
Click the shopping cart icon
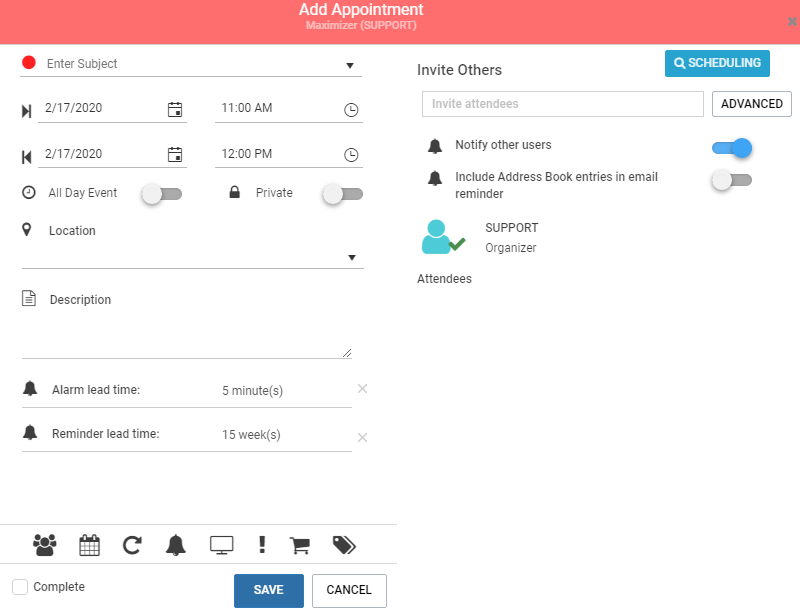[300, 545]
